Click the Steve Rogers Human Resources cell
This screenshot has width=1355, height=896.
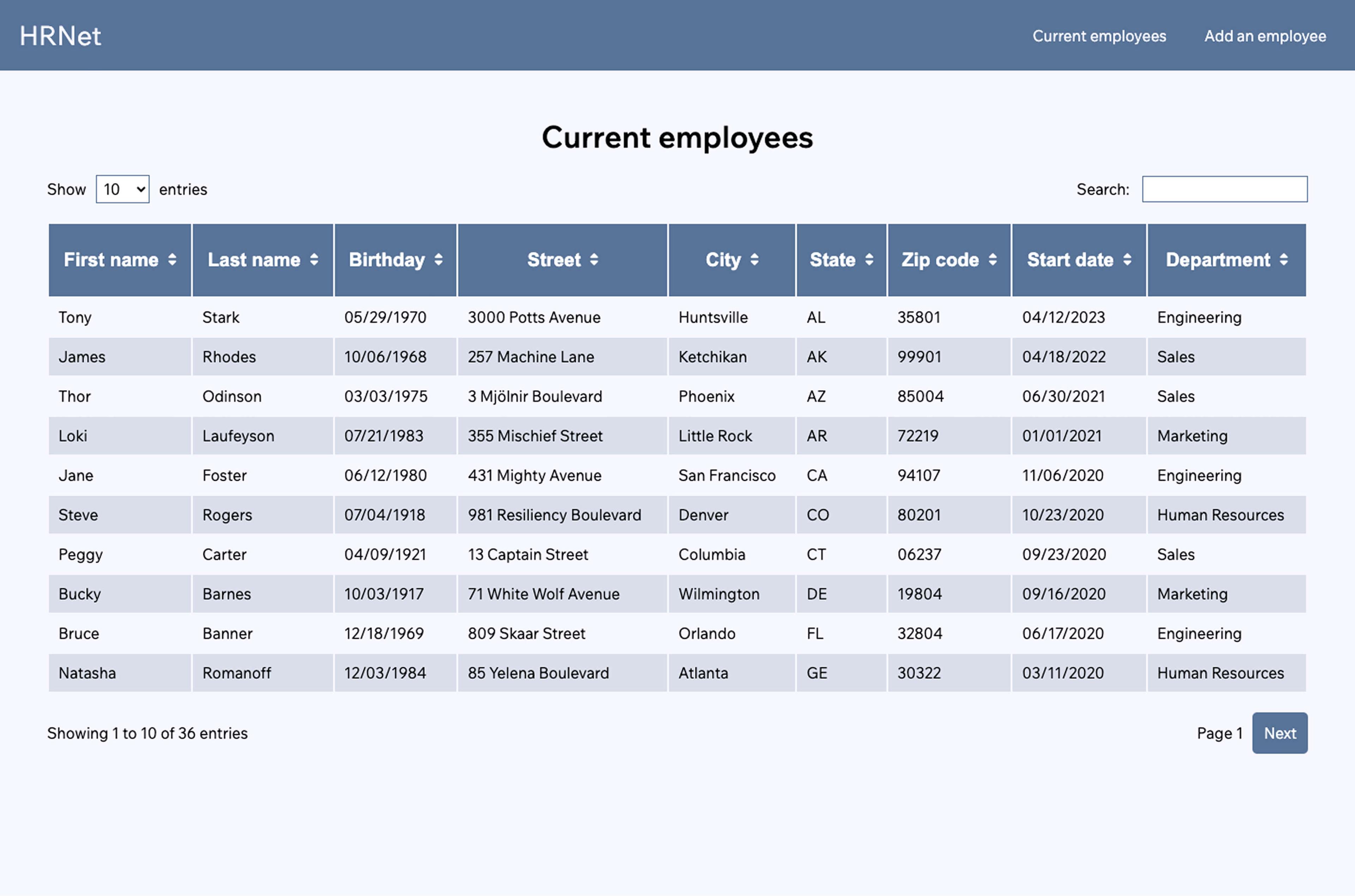pos(1220,515)
